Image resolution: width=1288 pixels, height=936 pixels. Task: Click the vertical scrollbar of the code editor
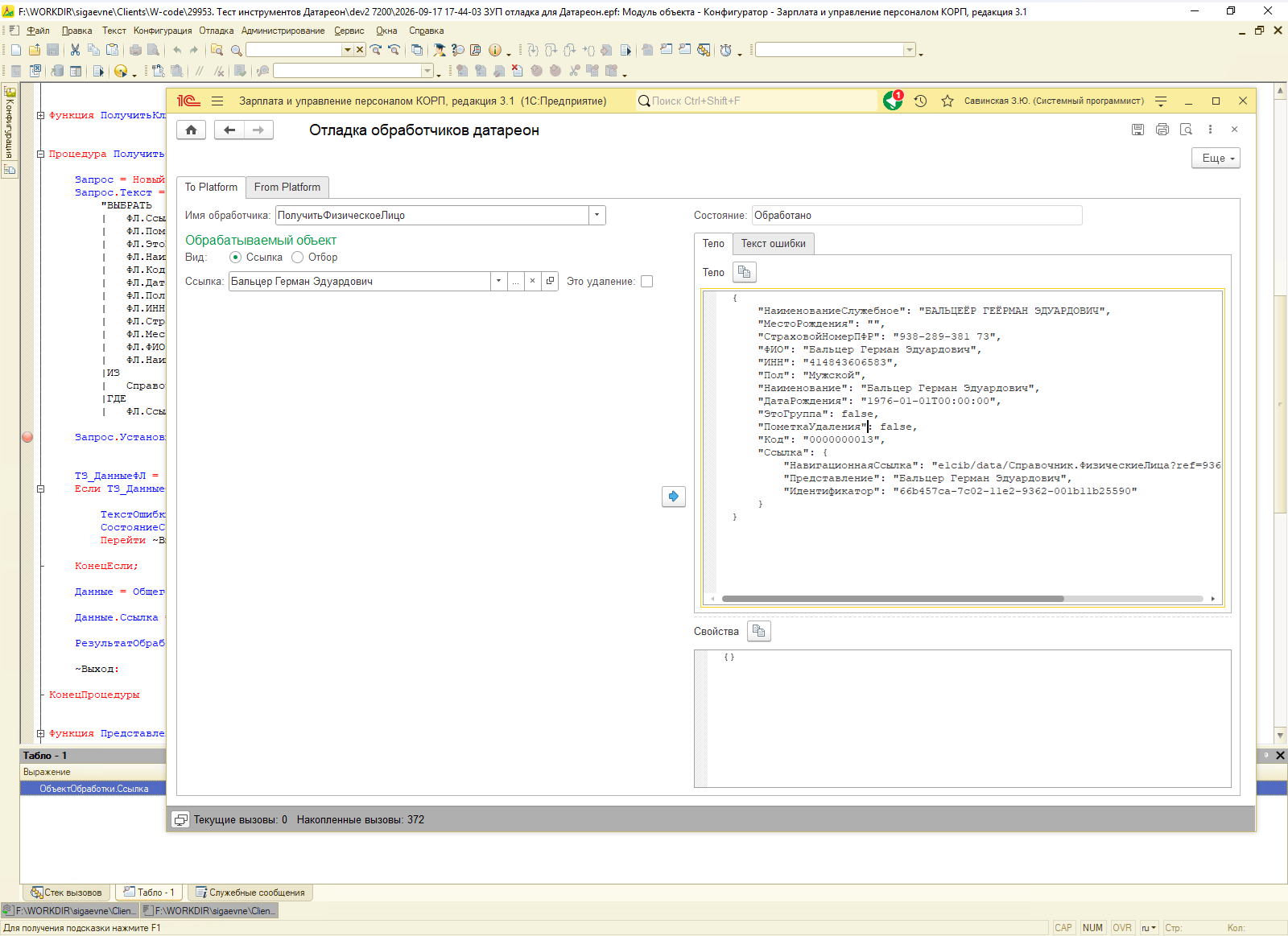[x=1280, y=405]
